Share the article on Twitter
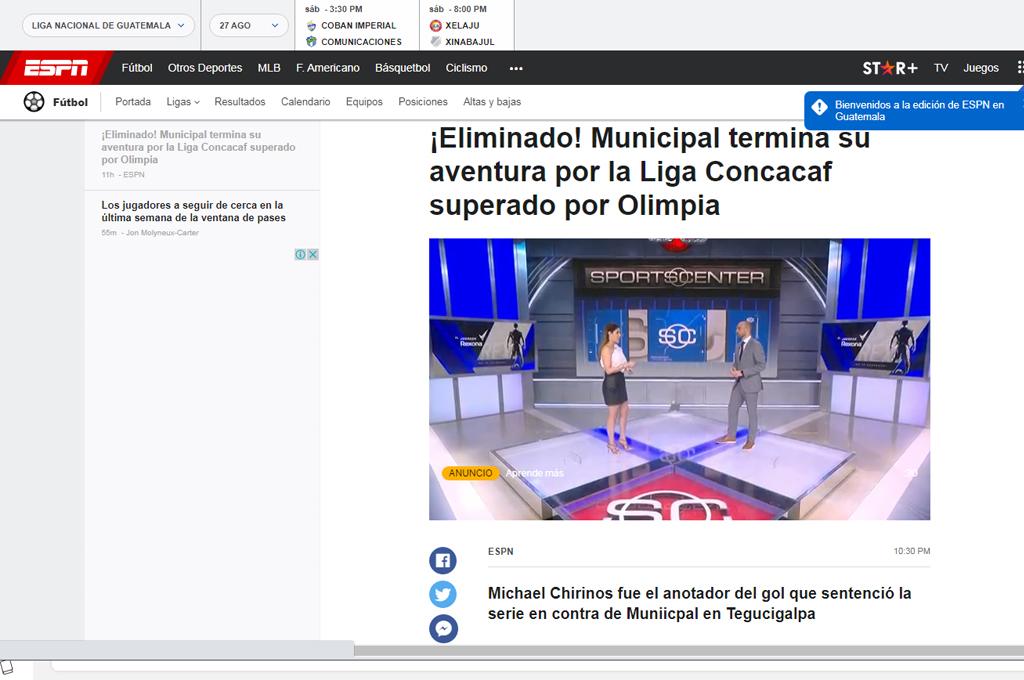 (x=443, y=594)
